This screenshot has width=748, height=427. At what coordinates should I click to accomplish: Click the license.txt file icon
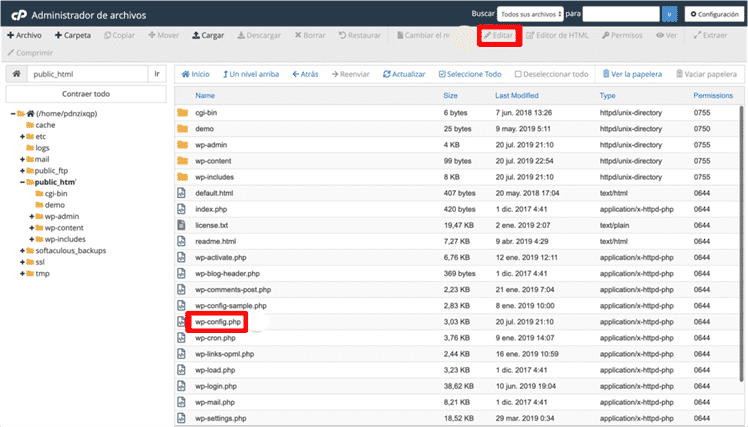click(181, 225)
